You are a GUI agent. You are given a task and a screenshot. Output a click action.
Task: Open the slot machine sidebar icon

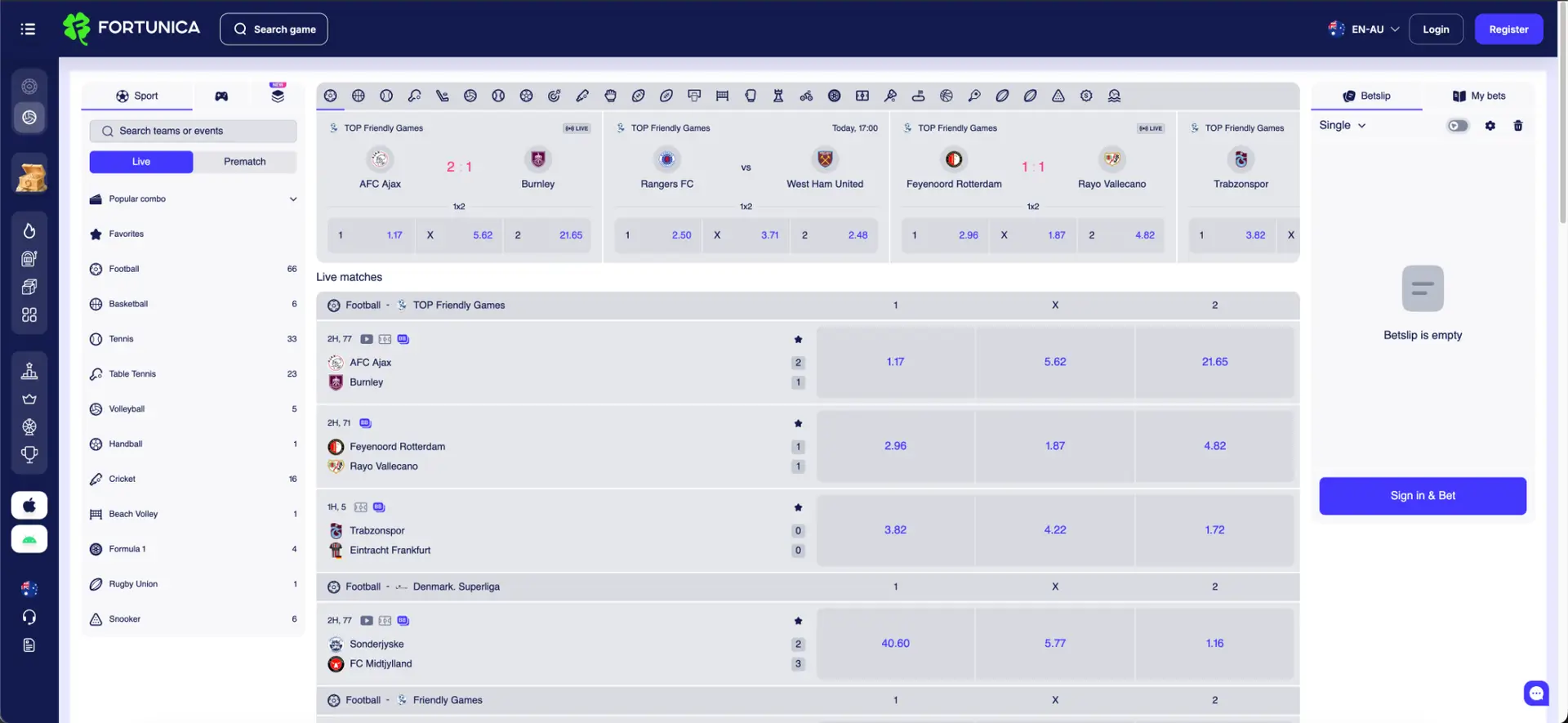[29, 259]
